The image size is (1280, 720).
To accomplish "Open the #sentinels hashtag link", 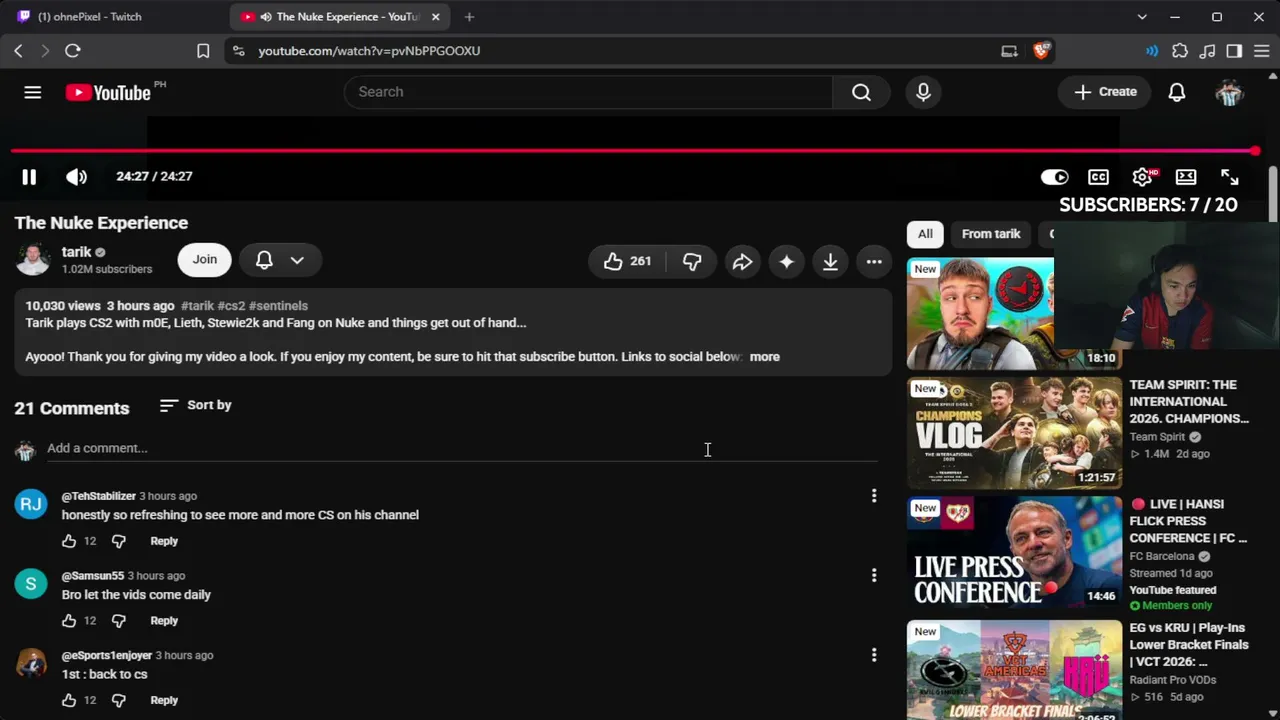I will coord(278,306).
